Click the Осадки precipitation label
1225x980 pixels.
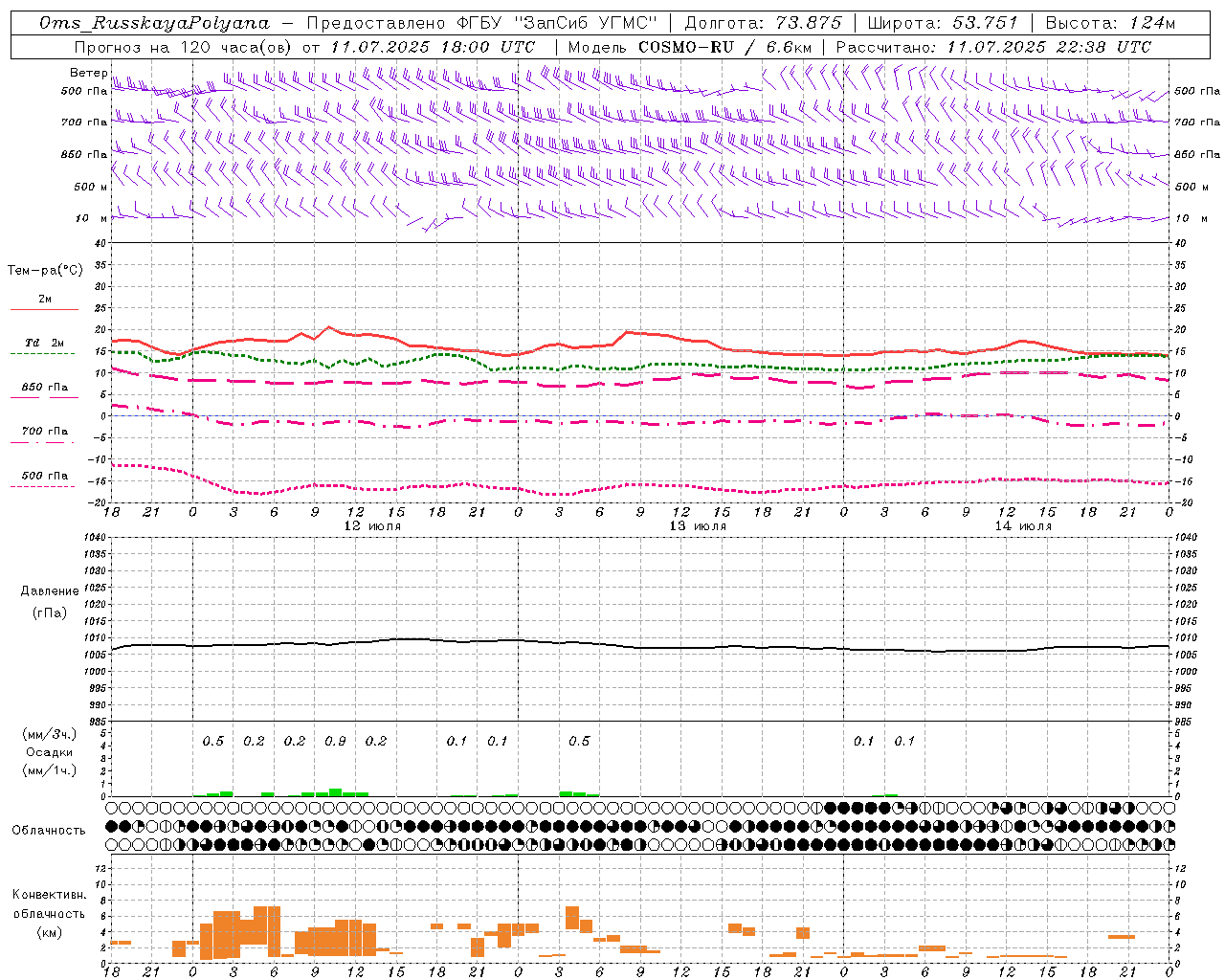(49, 752)
